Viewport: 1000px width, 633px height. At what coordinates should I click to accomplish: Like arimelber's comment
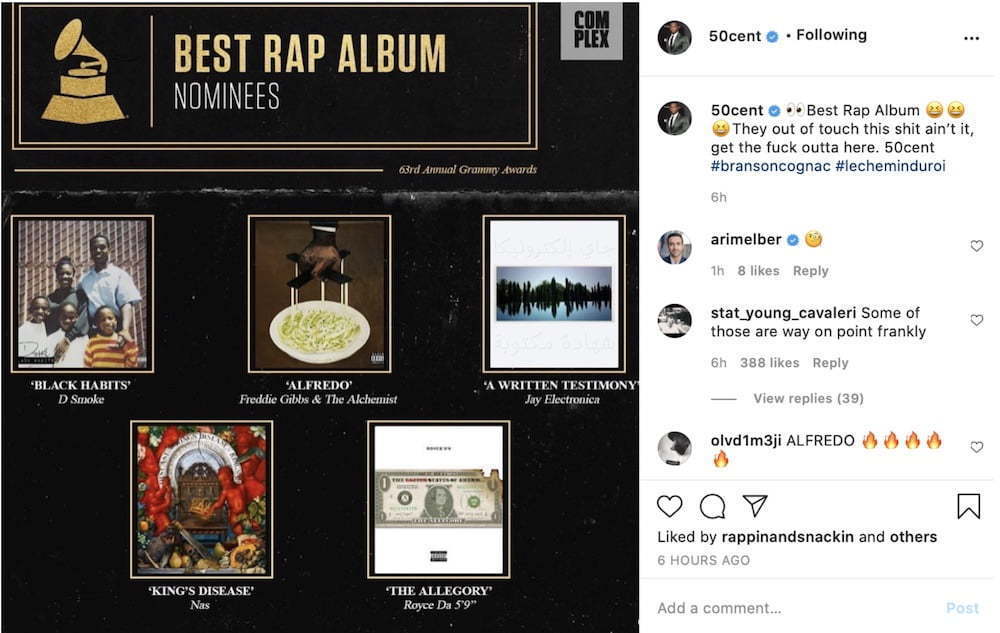[x=976, y=245]
